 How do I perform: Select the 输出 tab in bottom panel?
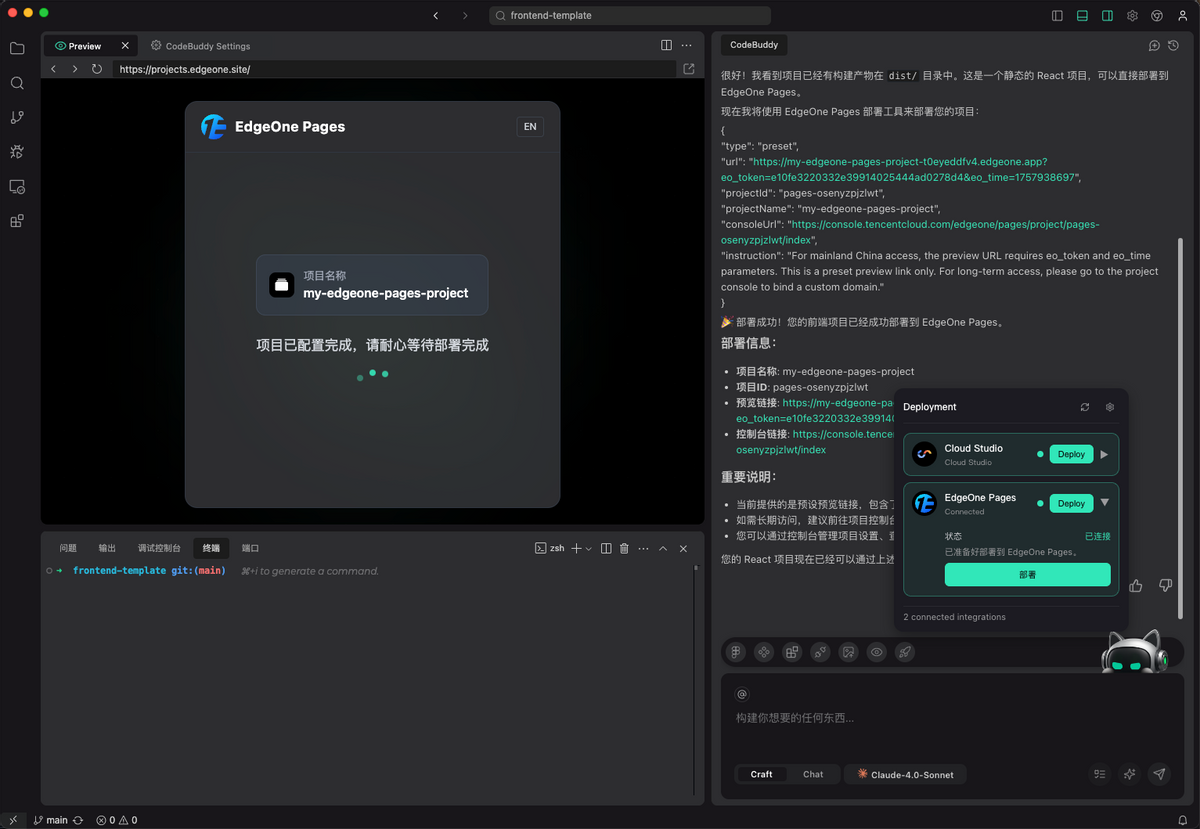coord(109,547)
